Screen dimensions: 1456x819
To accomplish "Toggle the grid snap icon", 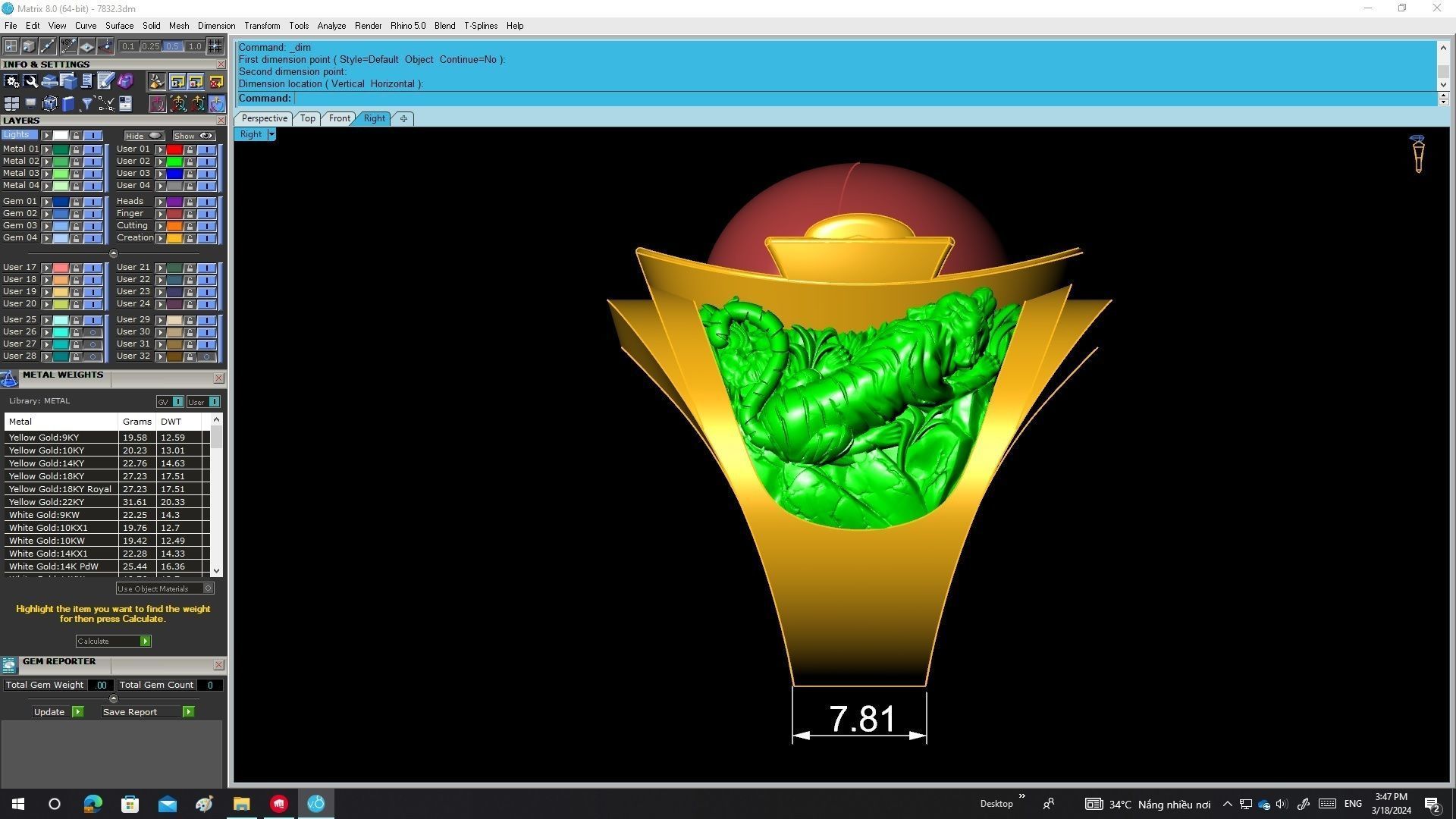I will click(215, 46).
